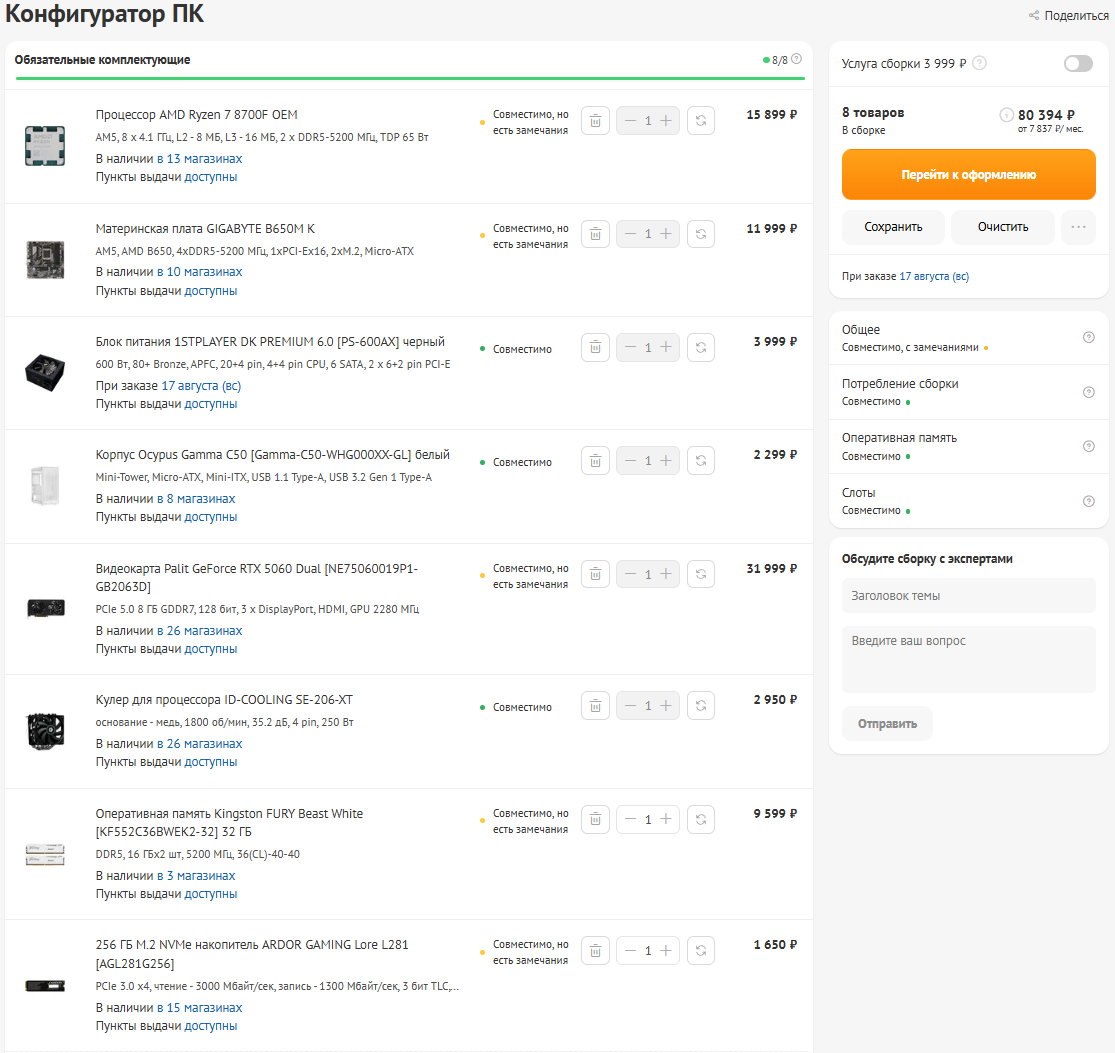Screen dimensions: 1115x1053
Task: Open the ID-COOLING cooler thumbnail
Action: 45,731
